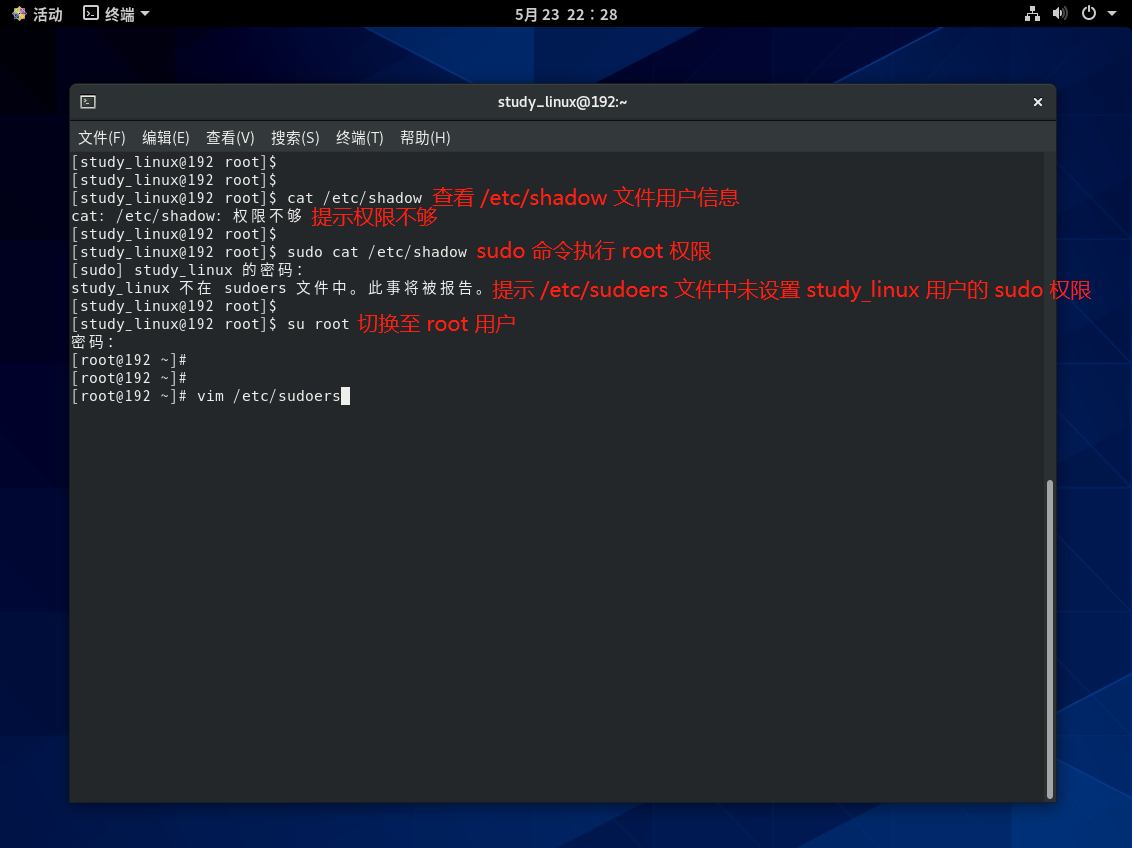Open the 搜索(S) menu

coord(295,138)
